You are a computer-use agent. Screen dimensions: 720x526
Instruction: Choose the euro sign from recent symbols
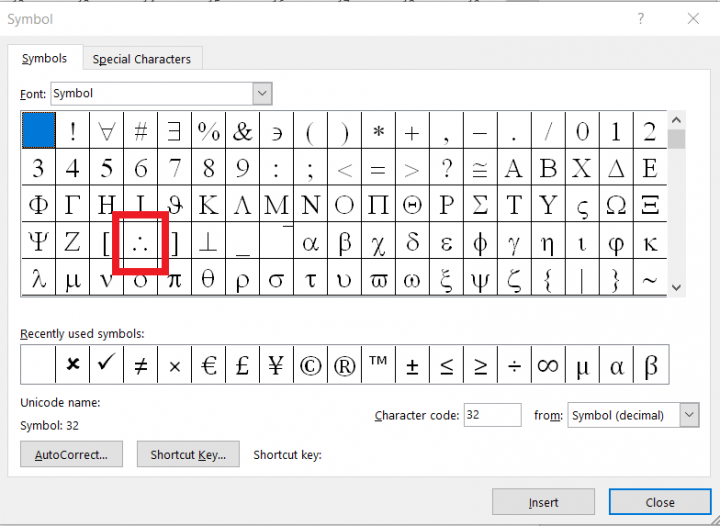point(208,366)
